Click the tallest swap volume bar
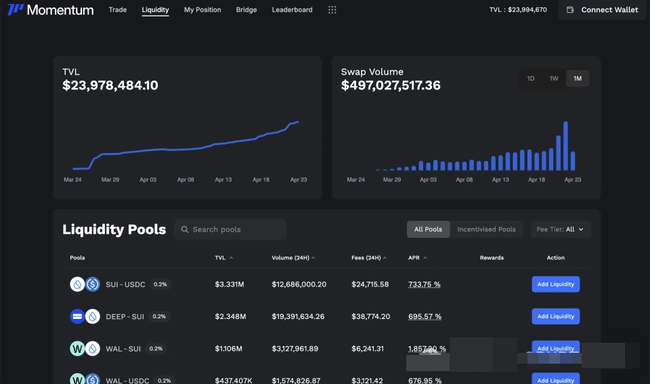Screen dimensions: 650x384 [x=565, y=146]
